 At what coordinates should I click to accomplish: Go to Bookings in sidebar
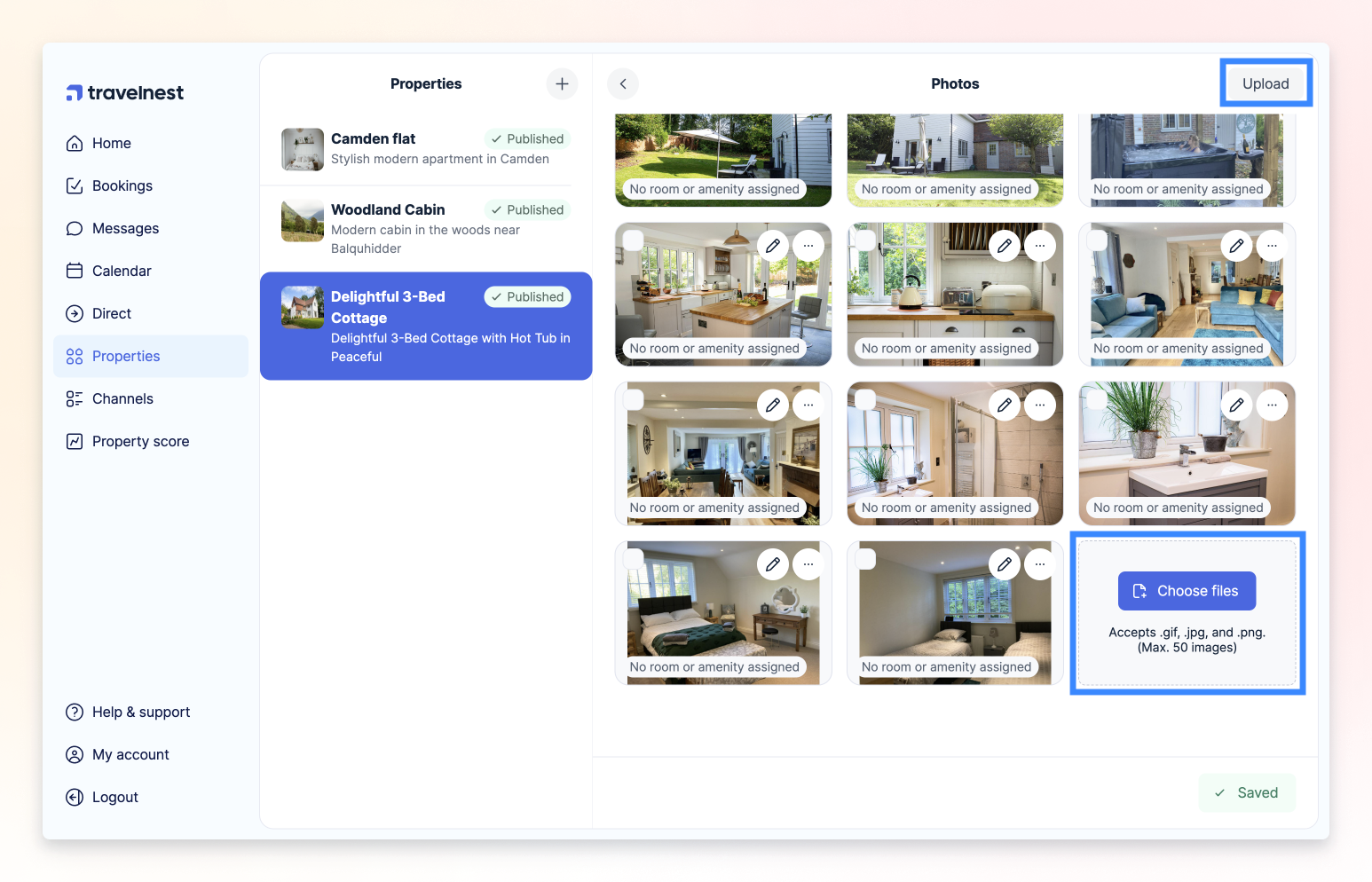tap(122, 186)
